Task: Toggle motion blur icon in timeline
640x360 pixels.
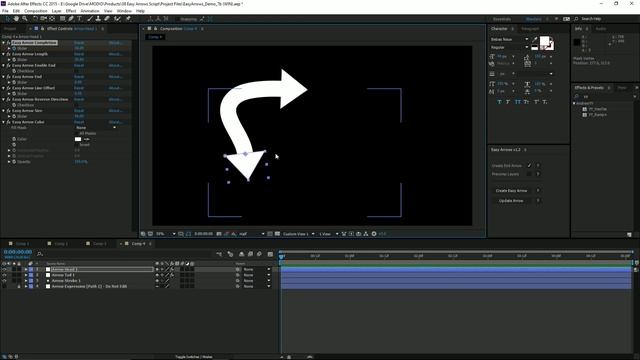Action: (259, 254)
